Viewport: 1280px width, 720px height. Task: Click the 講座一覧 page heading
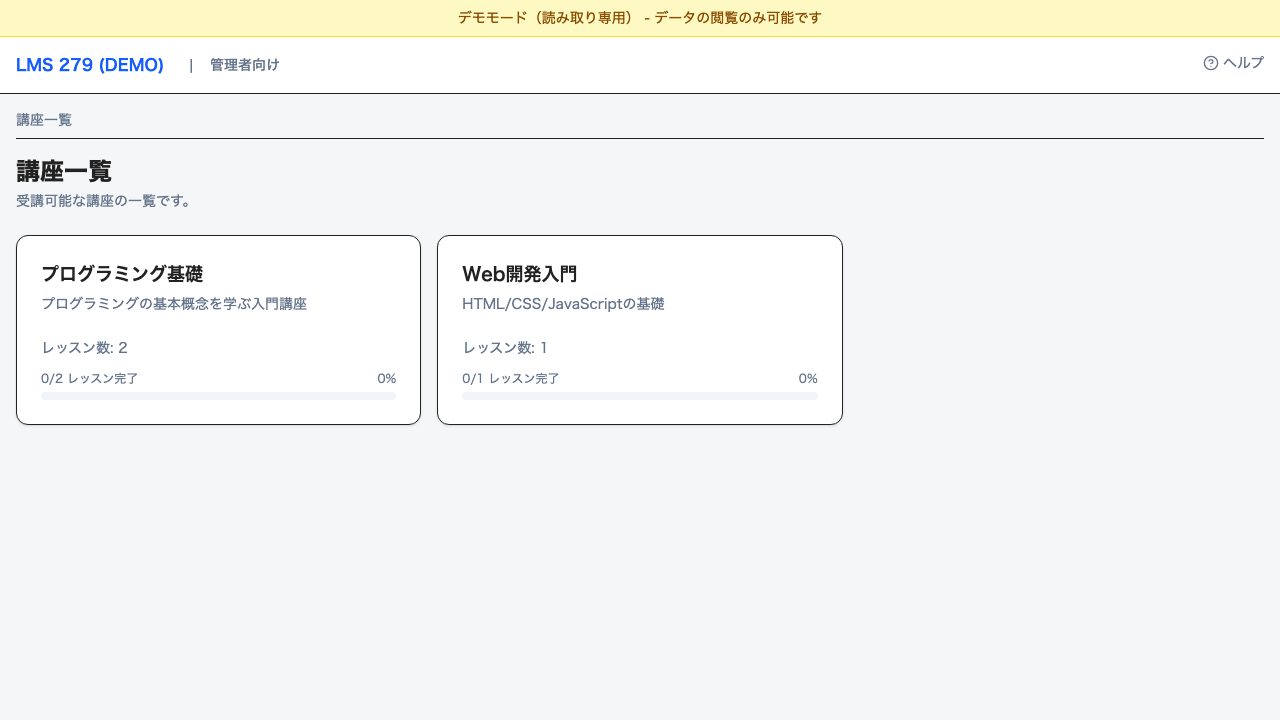click(x=63, y=170)
